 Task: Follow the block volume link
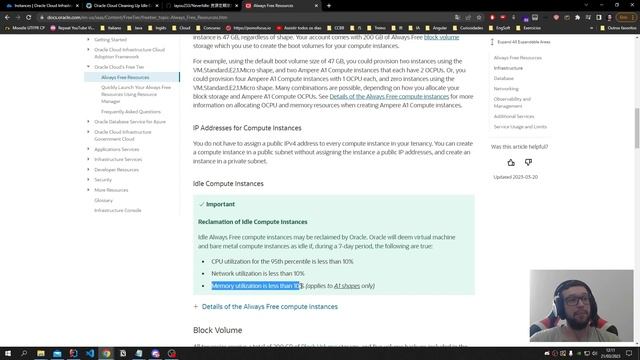(x=441, y=37)
